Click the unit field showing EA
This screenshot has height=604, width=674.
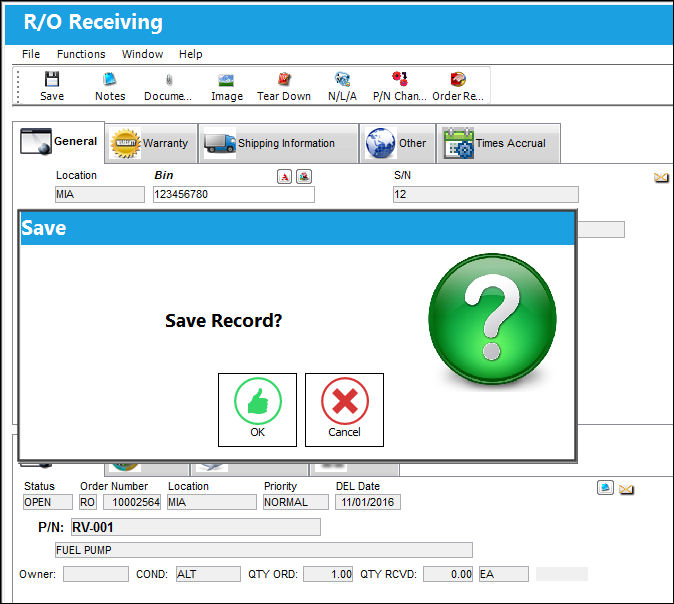[x=504, y=574]
